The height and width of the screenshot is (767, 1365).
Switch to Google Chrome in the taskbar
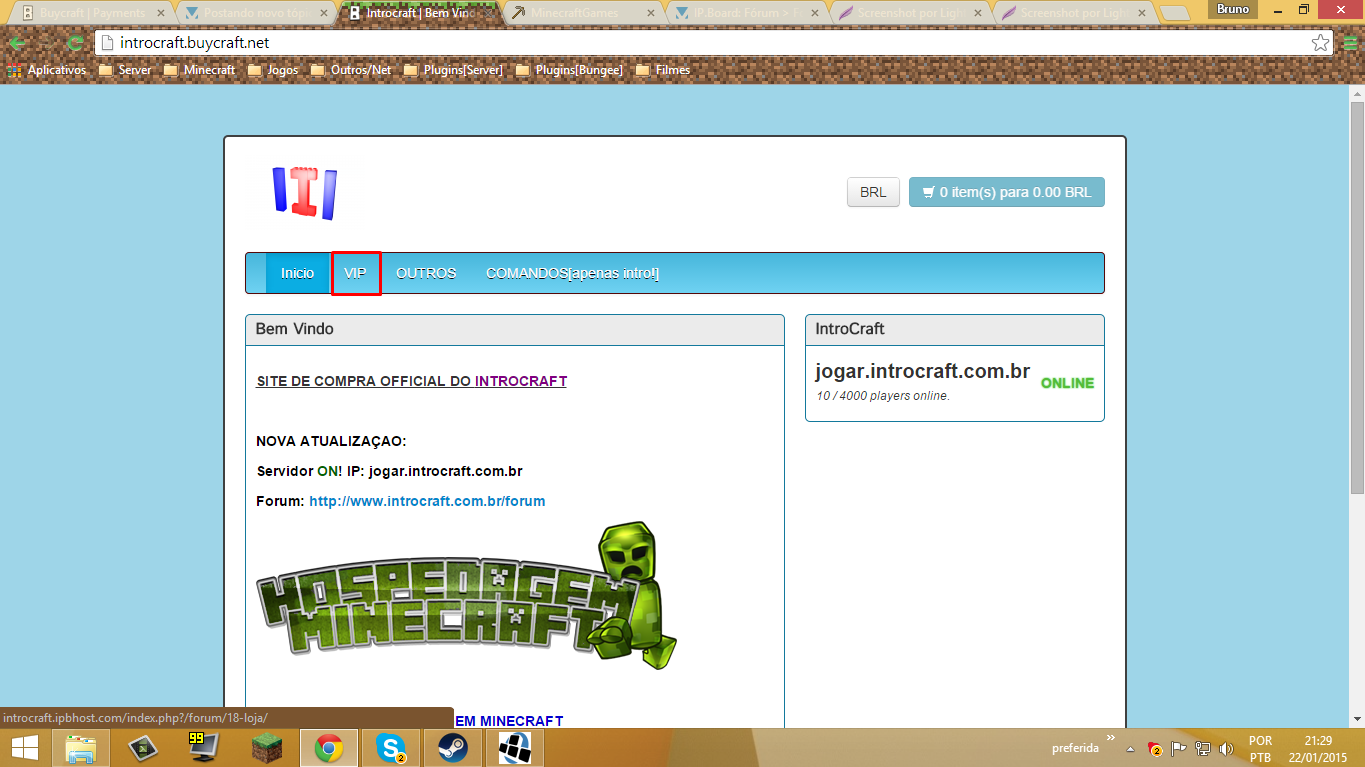click(x=329, y=747)
